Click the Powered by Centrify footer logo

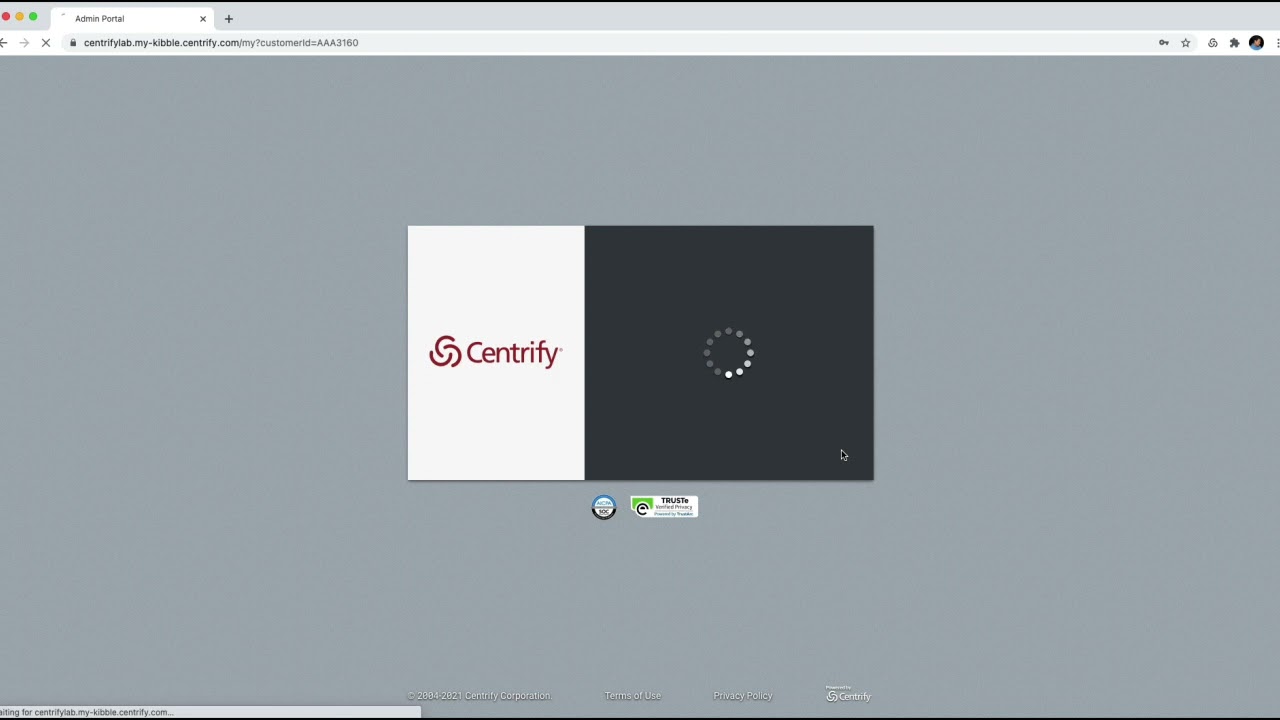848,694
